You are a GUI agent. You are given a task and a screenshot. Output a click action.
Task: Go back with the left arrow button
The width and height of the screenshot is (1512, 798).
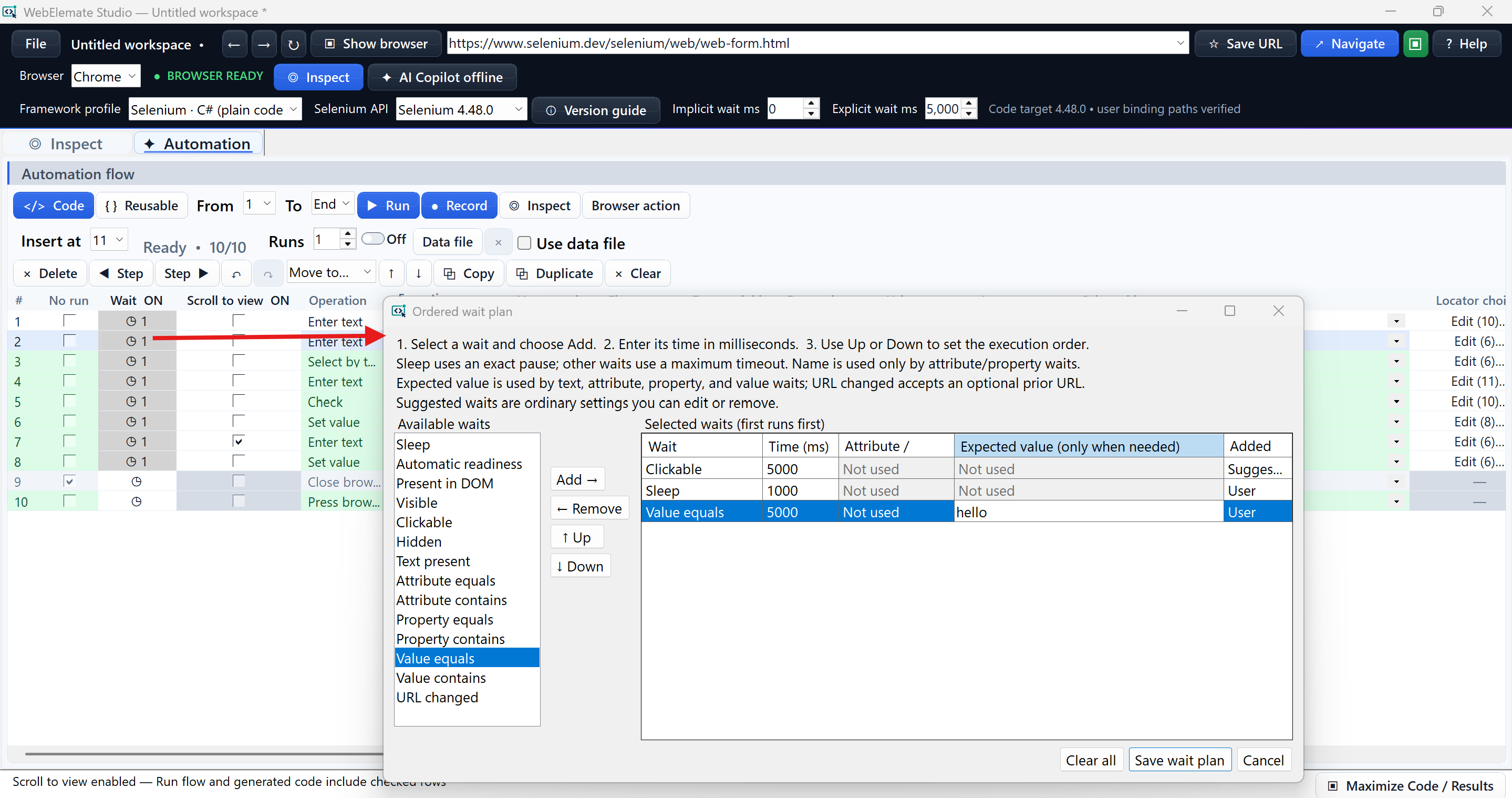click(x=234, y=44)
